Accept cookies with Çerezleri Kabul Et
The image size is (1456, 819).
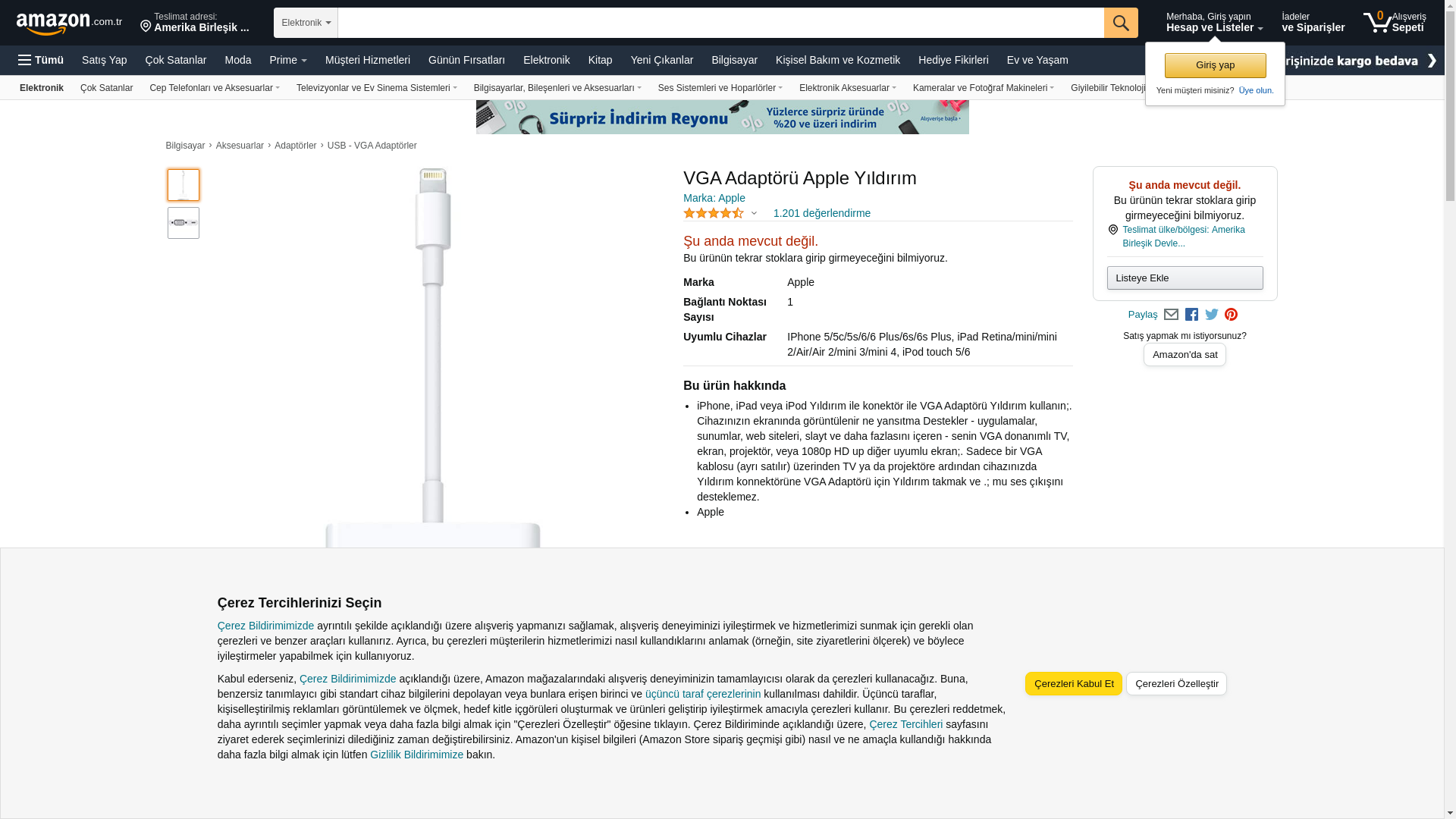1073,684
